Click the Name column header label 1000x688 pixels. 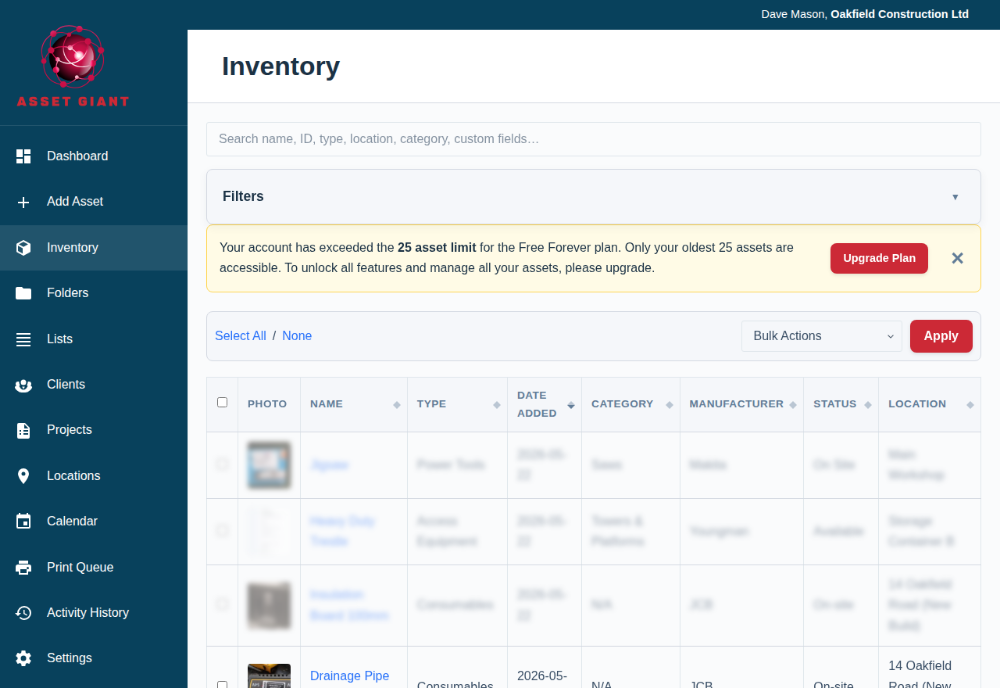(x=327, y=404)
